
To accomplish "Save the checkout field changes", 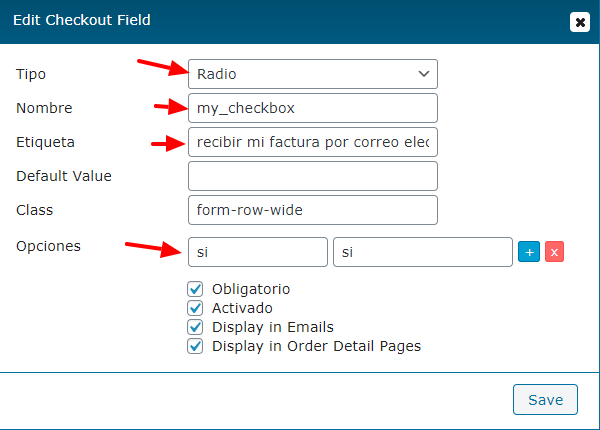I will pos(545,399).
